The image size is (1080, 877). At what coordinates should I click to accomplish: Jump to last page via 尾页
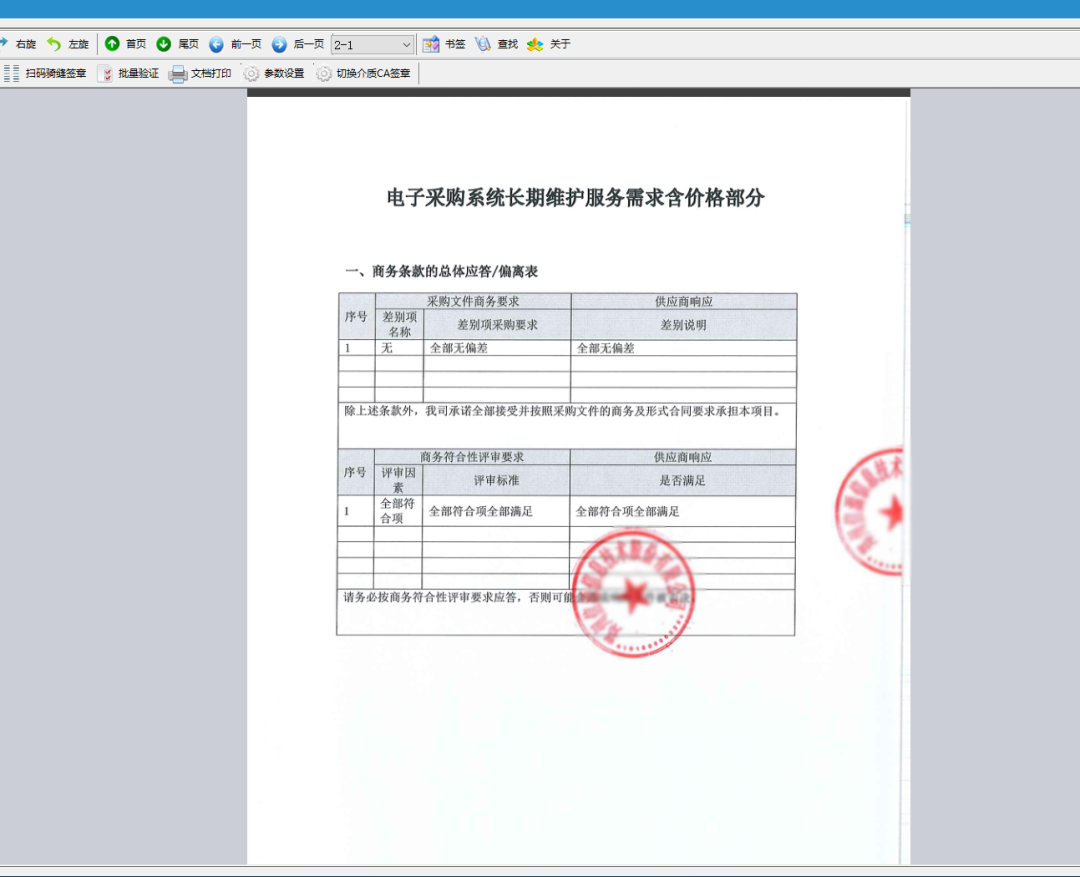[x=177, y=44]
